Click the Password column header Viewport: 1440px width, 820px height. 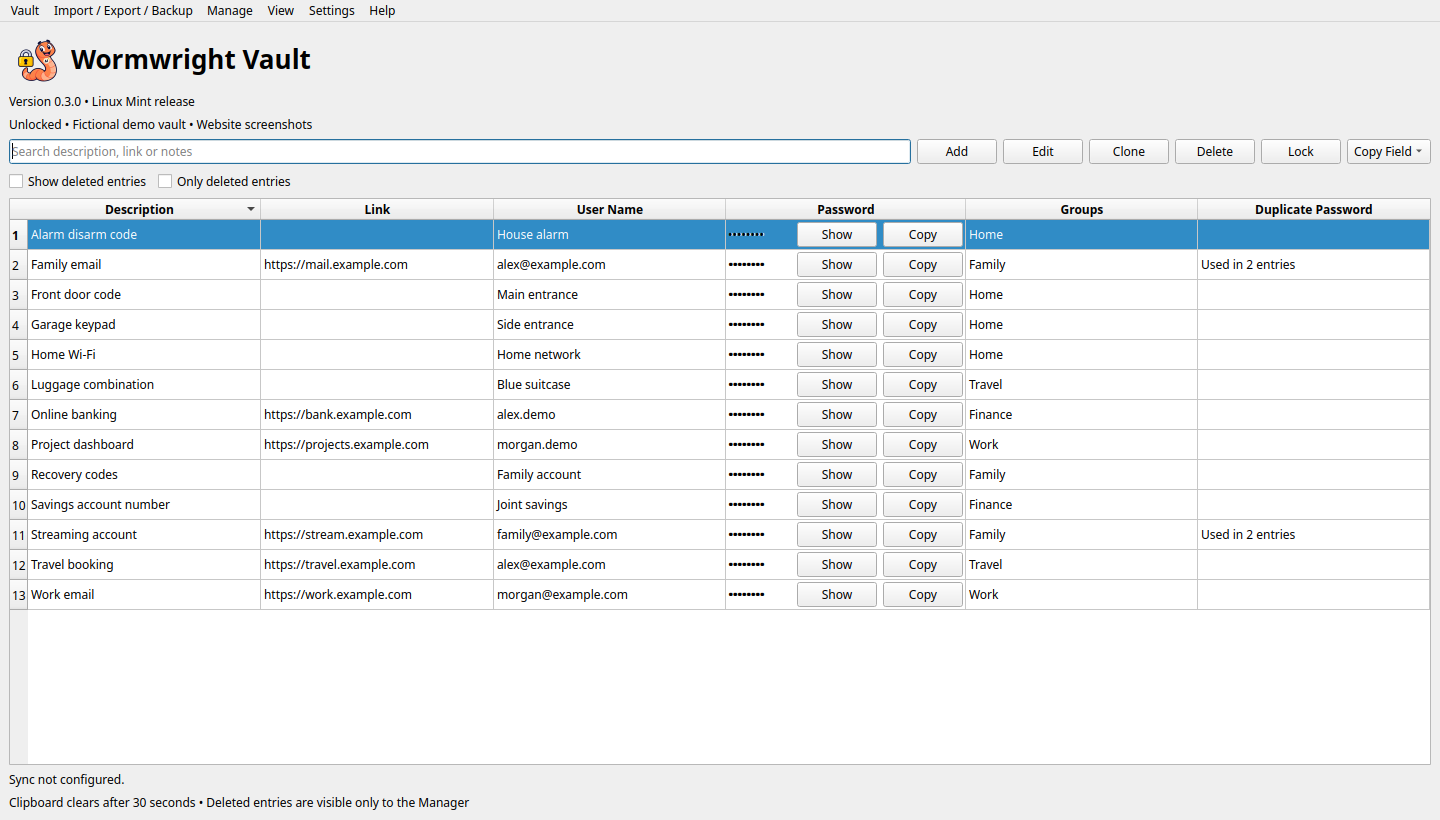(x=846, y=209)
